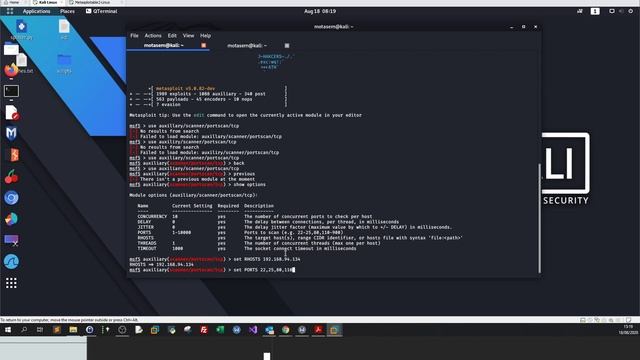Open Chromium browser dock icon
Screen dimensions: 640x360
11,198
